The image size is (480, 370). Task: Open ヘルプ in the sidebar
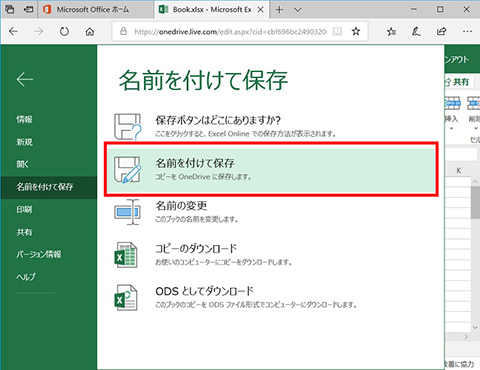tap(26, 277)
